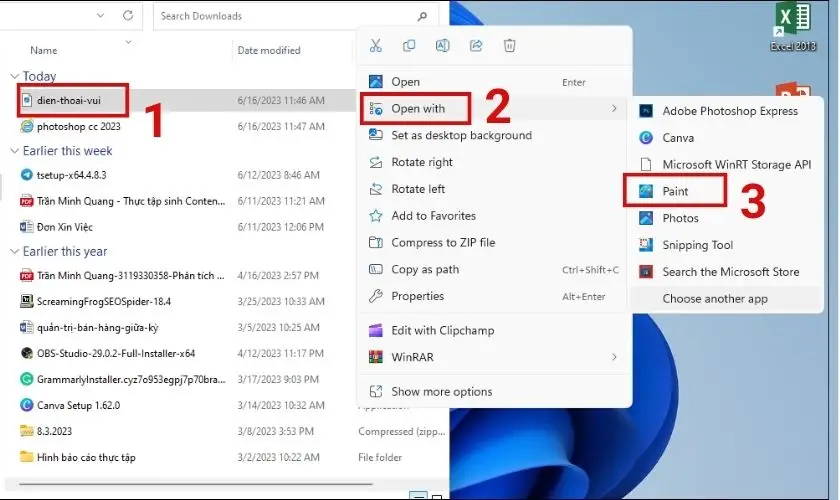
Task: Open address bar history dropdown arrow
Action: click(x=100, y=16)
